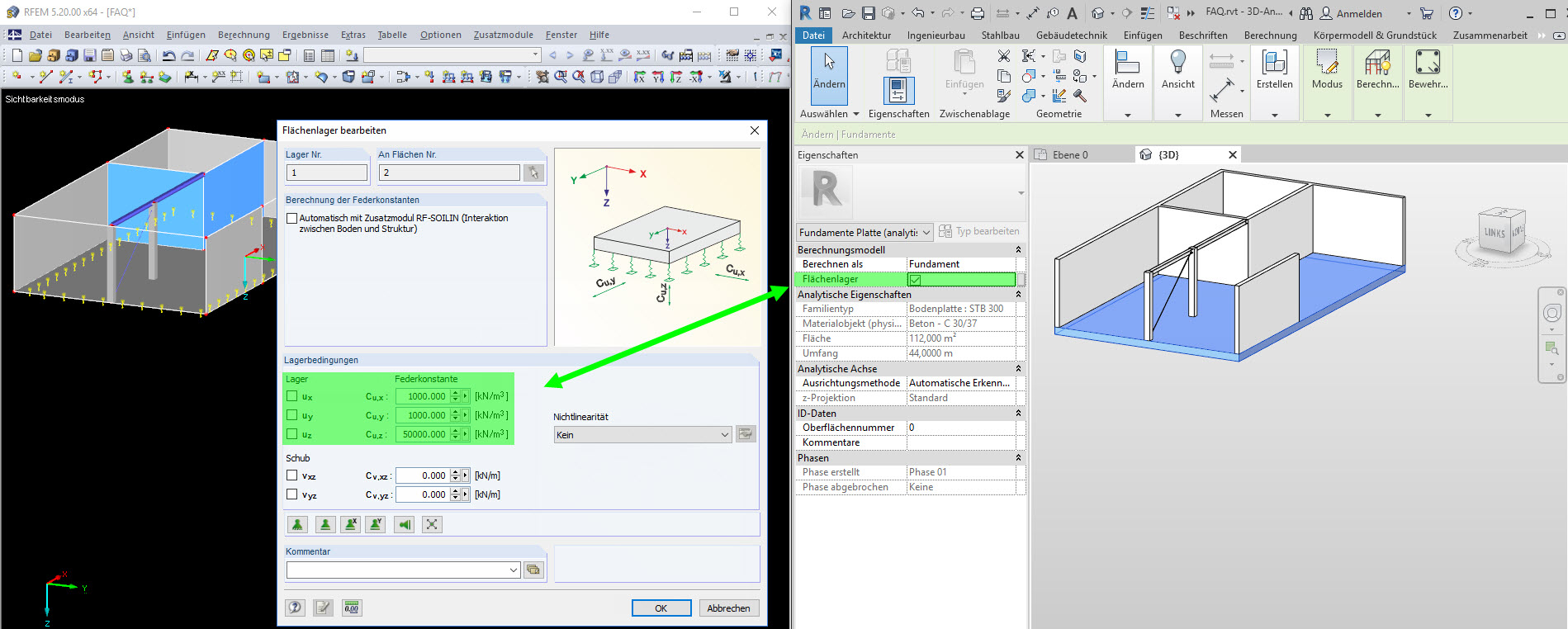The width and height of the screenshot is (1568, 629).
Task: Click the support preset icon marked Y
Action: coord(377,524)
